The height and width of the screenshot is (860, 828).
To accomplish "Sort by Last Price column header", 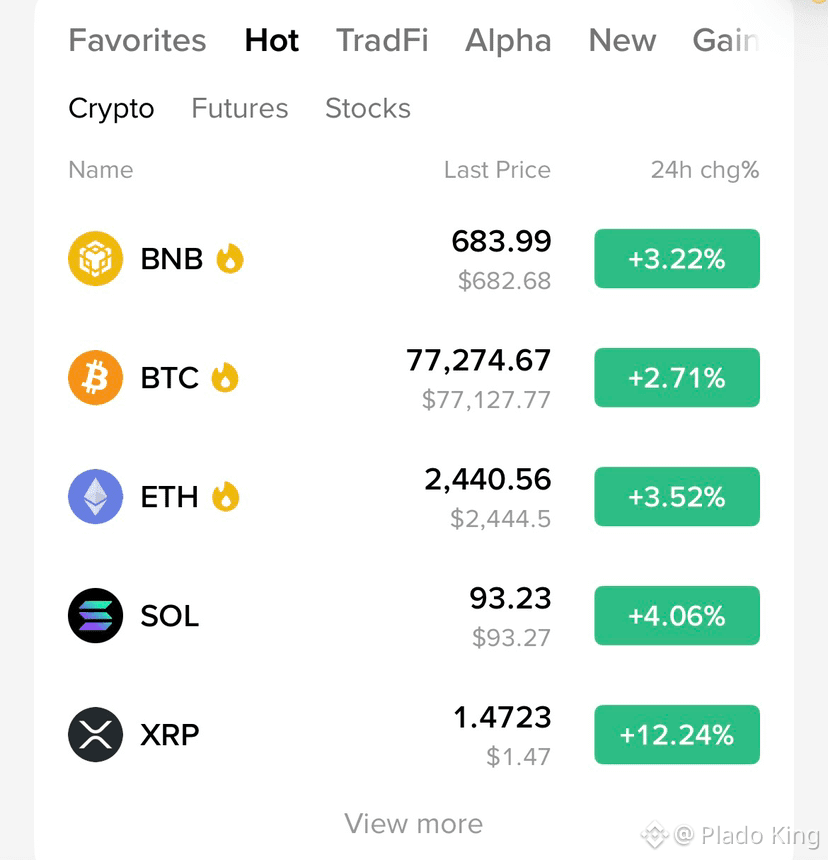I will (x=497, y=170).
